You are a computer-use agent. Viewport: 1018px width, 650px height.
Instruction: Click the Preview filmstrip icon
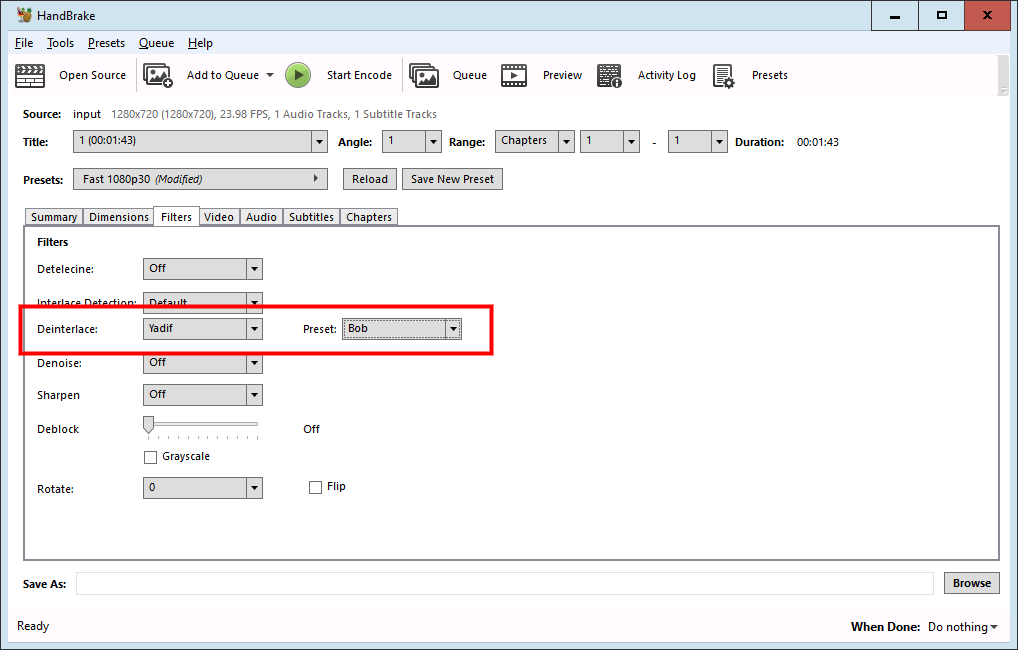514,75
